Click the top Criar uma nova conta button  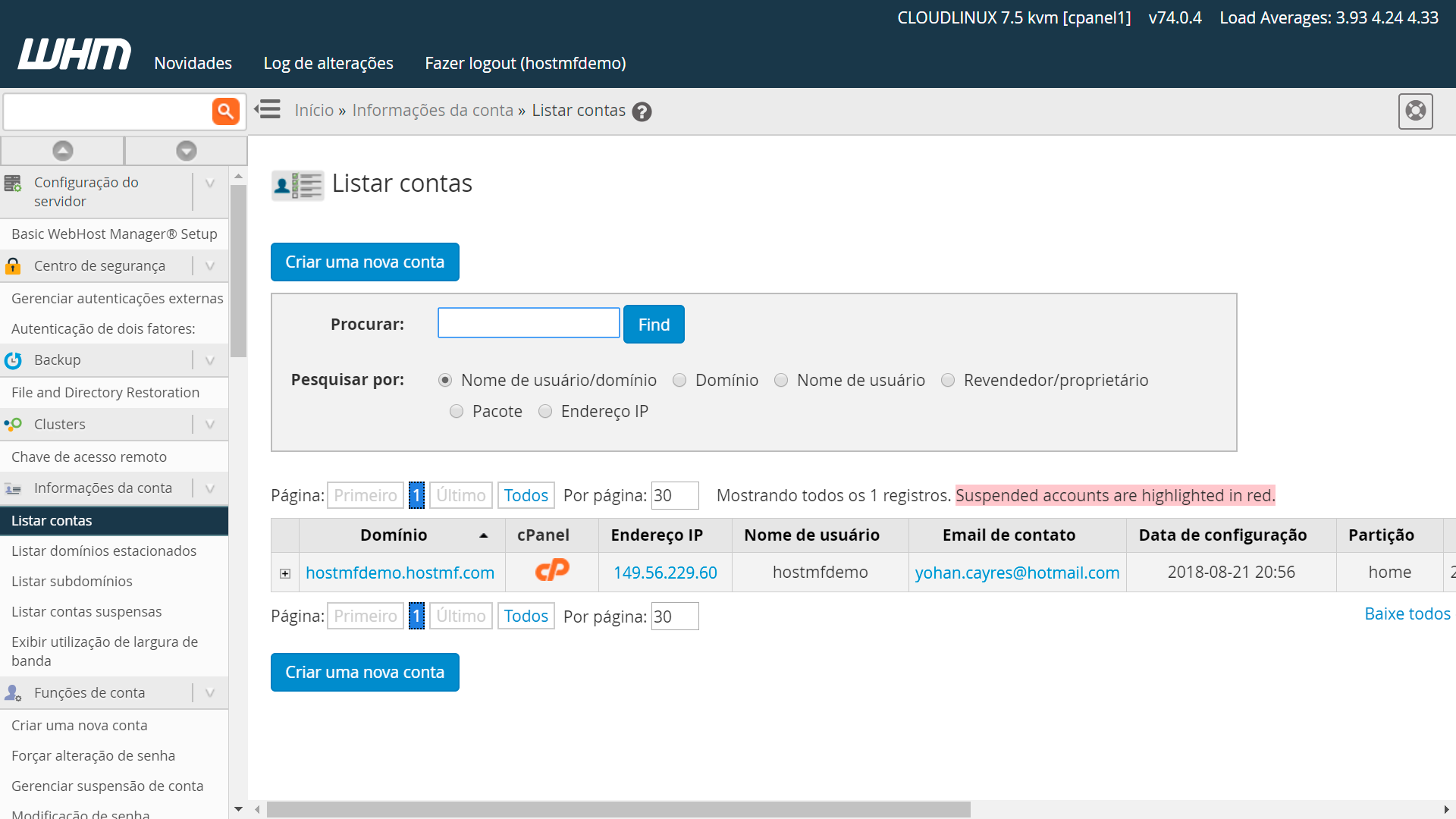[365, 262]
